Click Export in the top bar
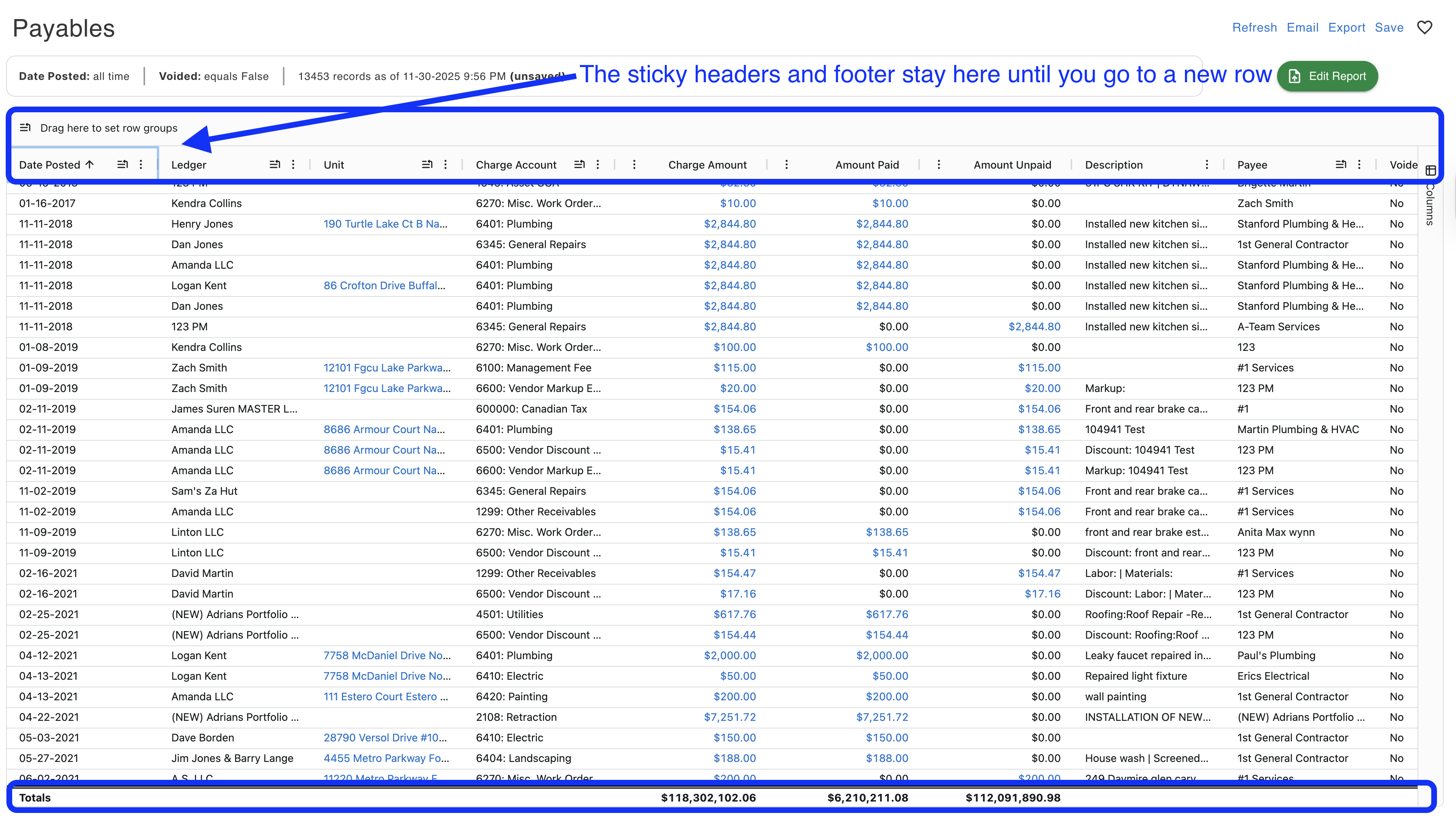This screenshot has width=1456, height=816. (1346, 27)
